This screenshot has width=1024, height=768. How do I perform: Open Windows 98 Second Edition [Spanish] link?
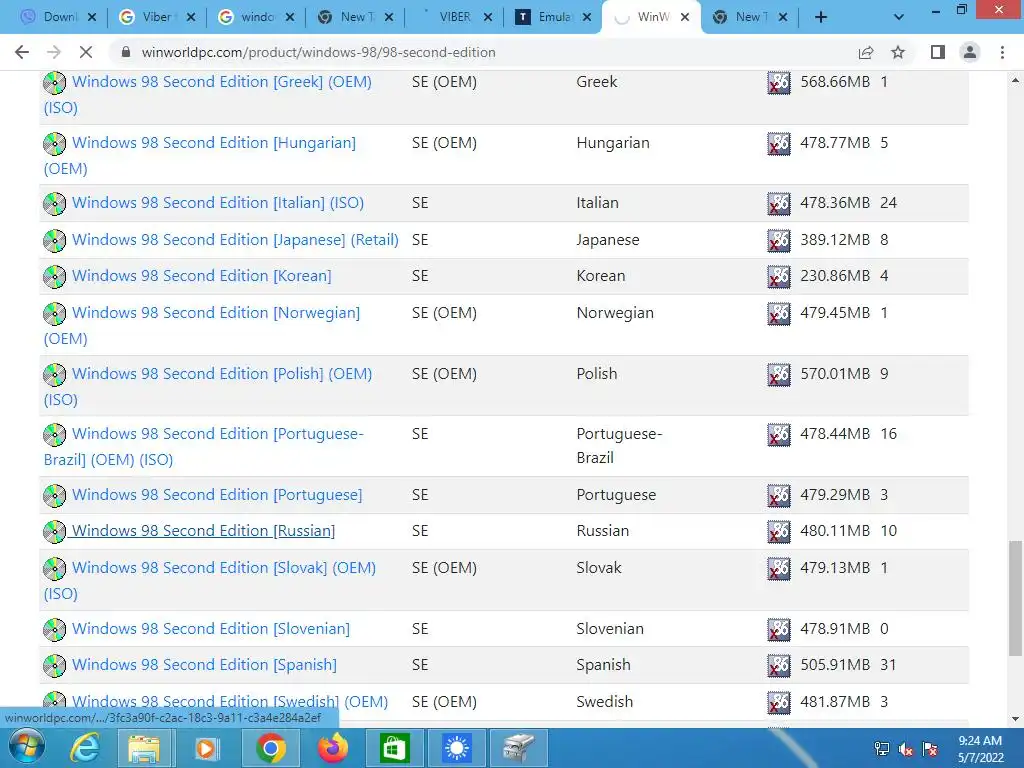point(204,664)
